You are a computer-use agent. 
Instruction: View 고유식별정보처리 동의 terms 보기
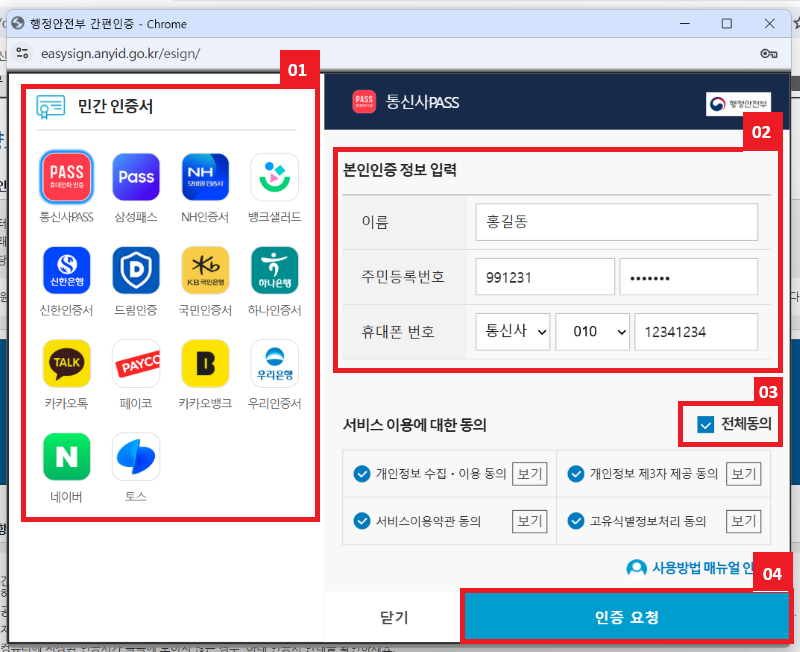pyautogui.click(x=743, y=521)
